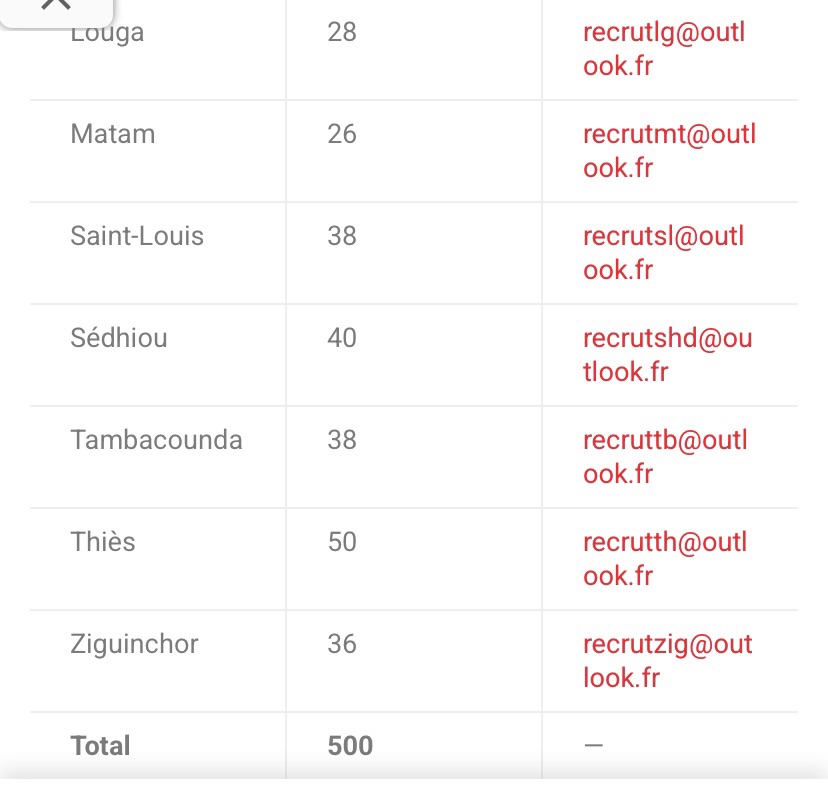Select the Sédhiou region cell
The height and width of the screenshot is (793, 828).
119,338
